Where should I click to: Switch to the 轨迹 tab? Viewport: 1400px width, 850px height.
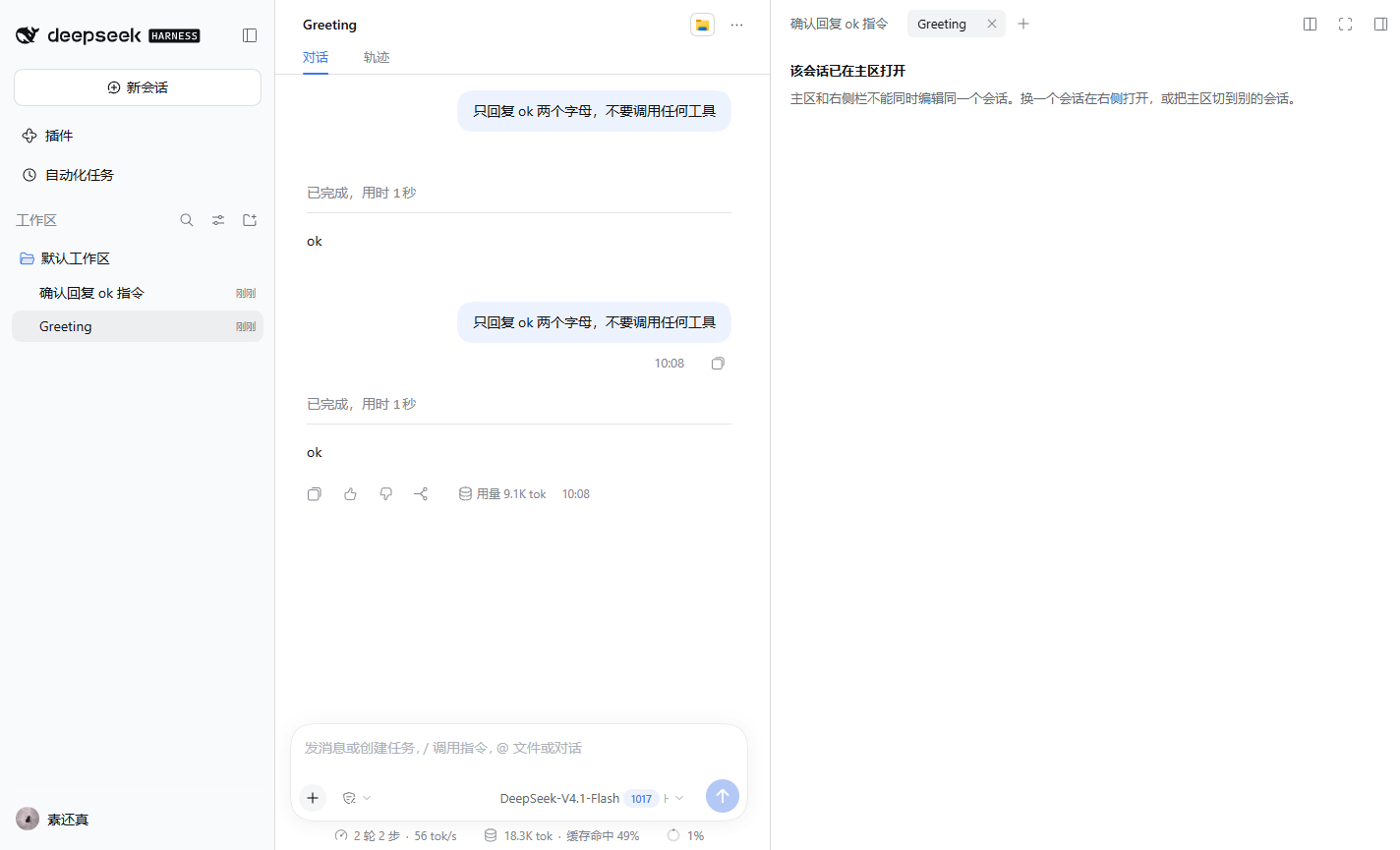pos(377,57)
